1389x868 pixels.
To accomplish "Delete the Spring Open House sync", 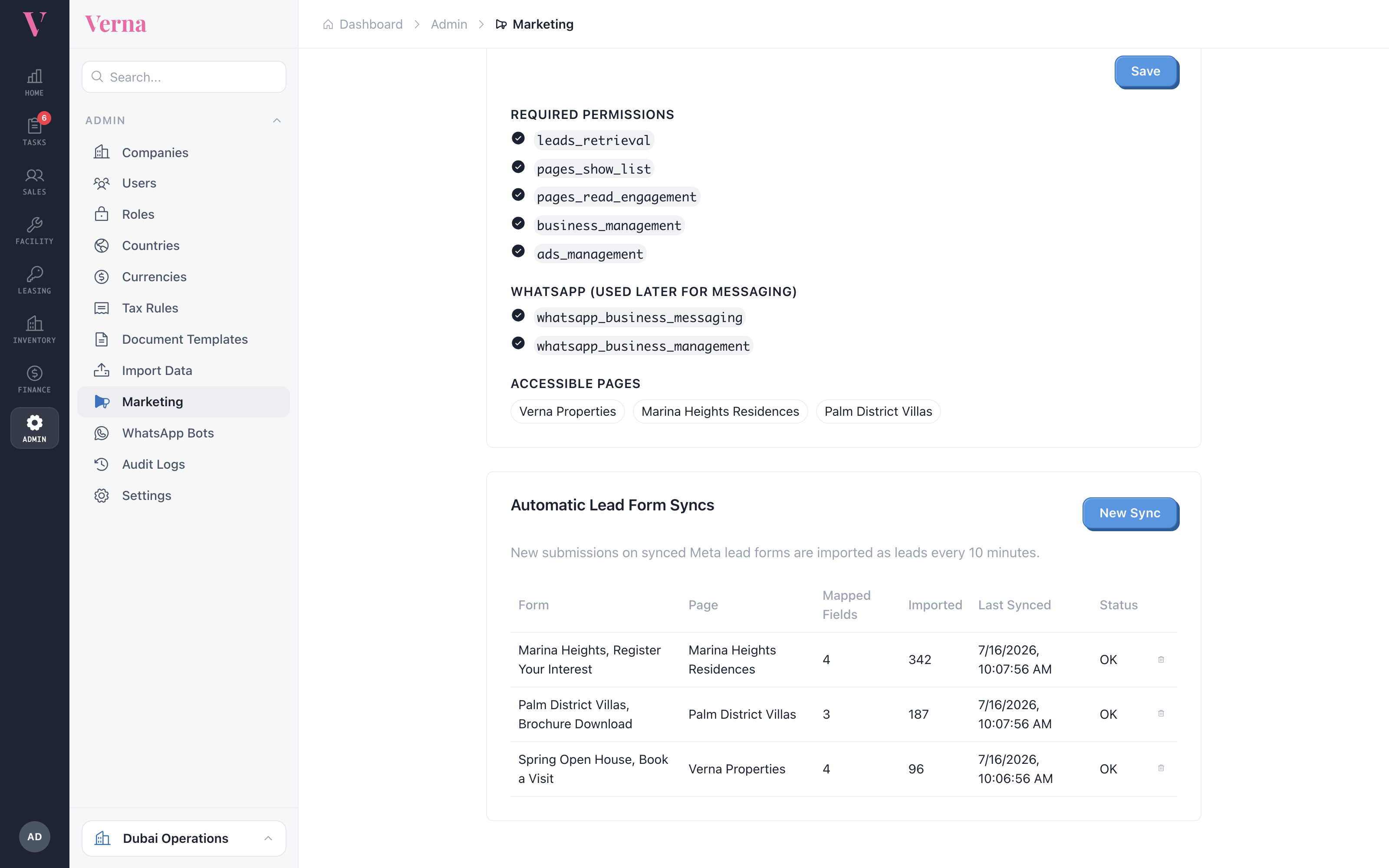I will coord(1161,768).
